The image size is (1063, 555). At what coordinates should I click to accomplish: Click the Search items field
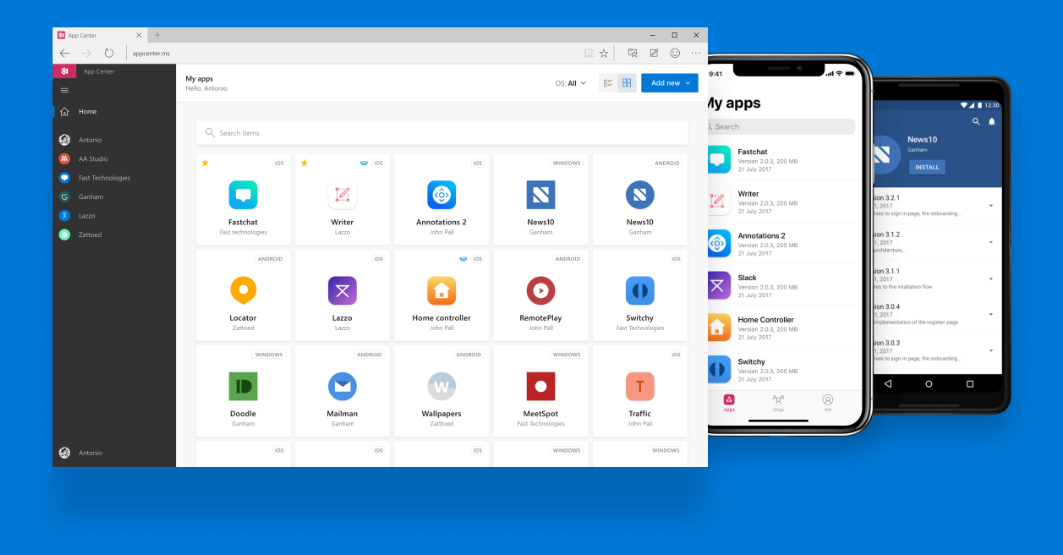tap(441, 133)
